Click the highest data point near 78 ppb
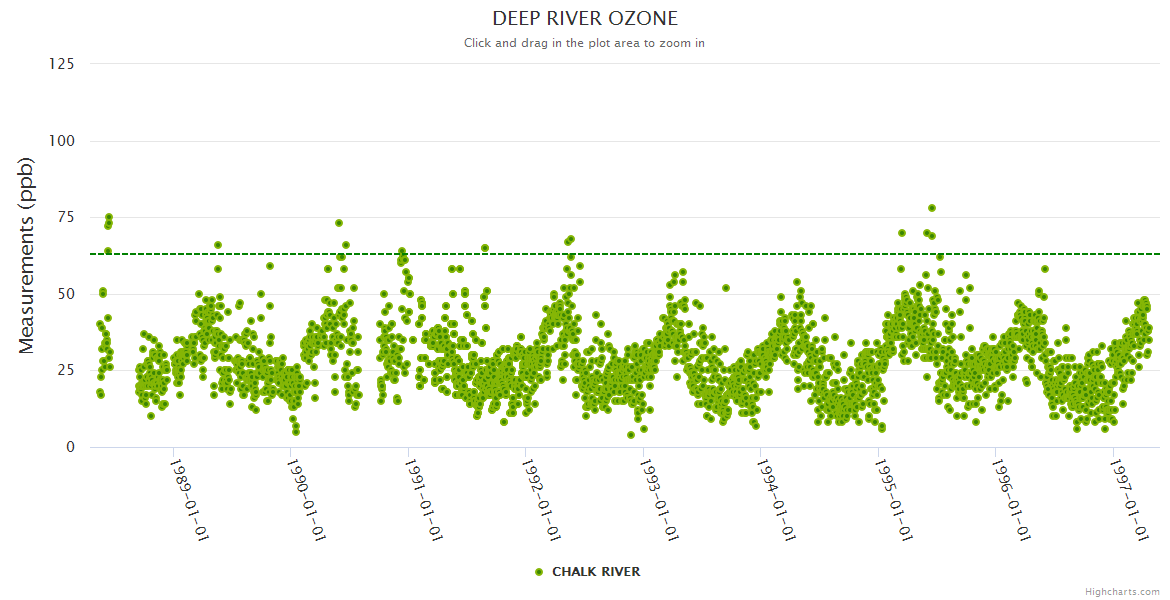Viewport: 1170px width, 600px height. click(932, 208)
